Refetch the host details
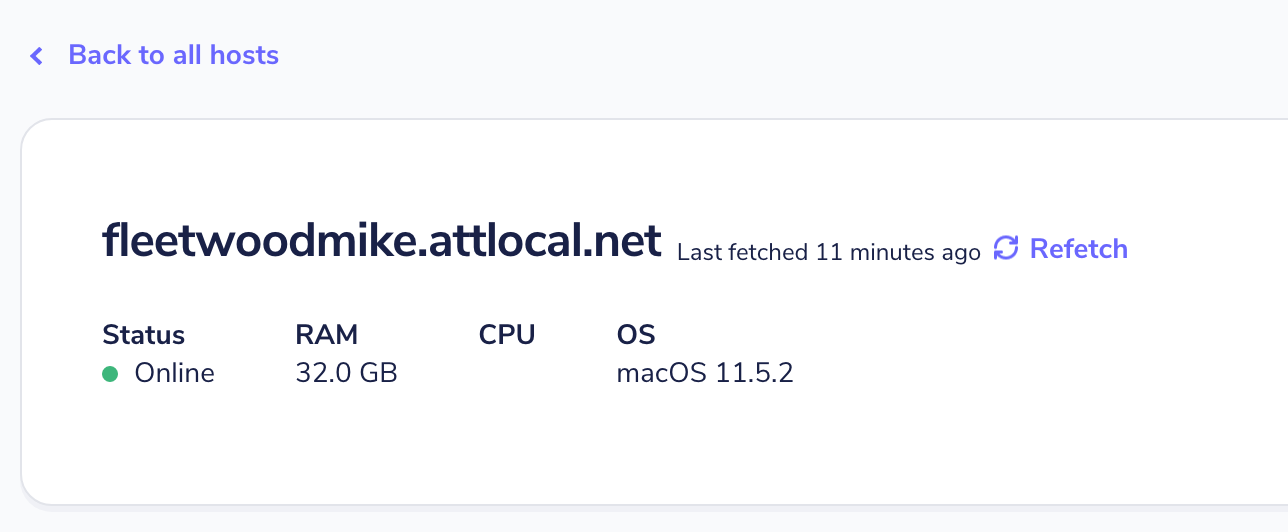 click(x=1060, y=249)
